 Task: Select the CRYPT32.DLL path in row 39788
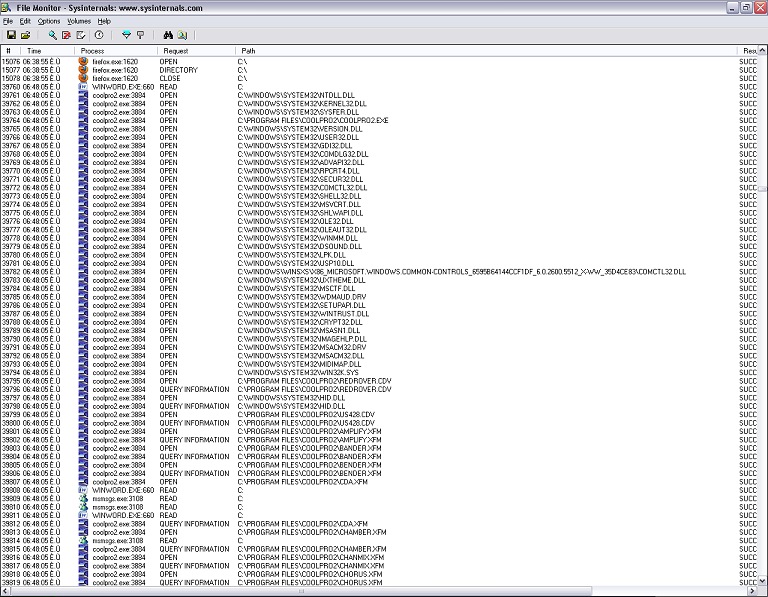click(300, 322)
